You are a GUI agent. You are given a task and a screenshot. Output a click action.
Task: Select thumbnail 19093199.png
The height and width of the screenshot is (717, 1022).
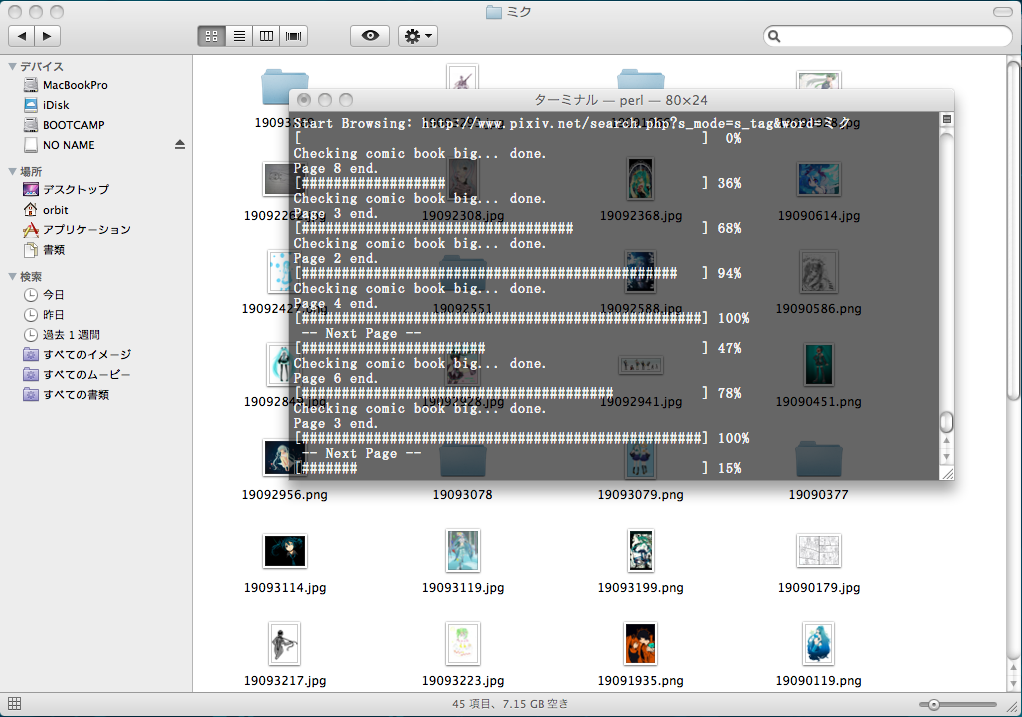tap(641, 550)
